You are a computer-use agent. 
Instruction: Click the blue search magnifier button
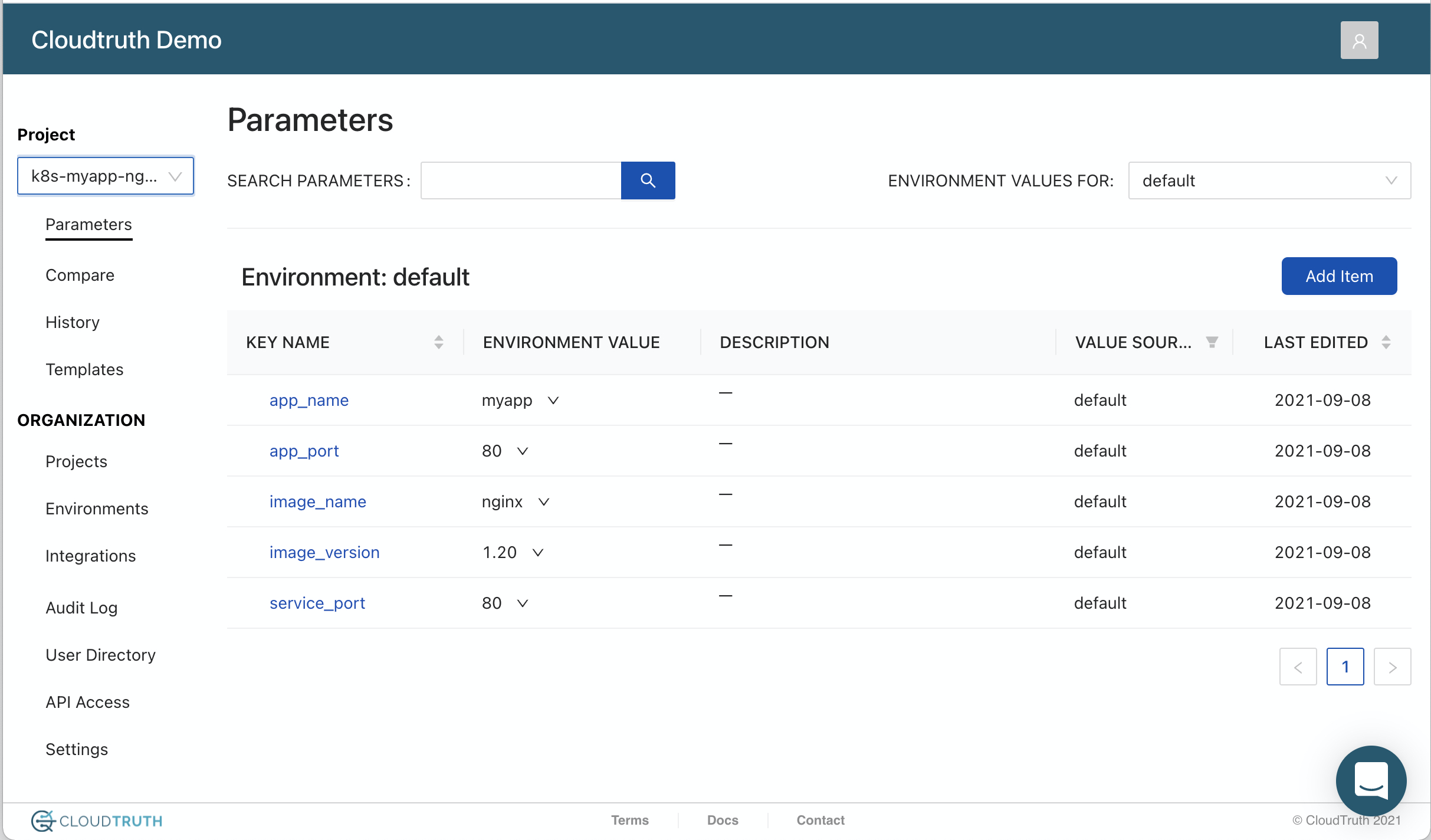648,181
